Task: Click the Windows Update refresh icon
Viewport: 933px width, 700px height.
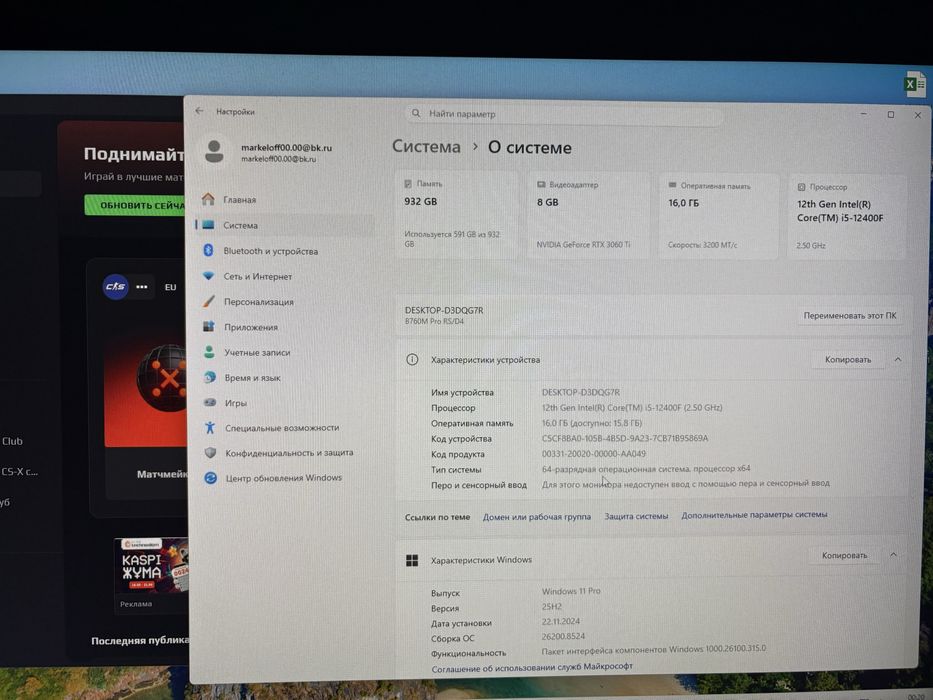Action: pyautogui.click(x=211, y=478)
